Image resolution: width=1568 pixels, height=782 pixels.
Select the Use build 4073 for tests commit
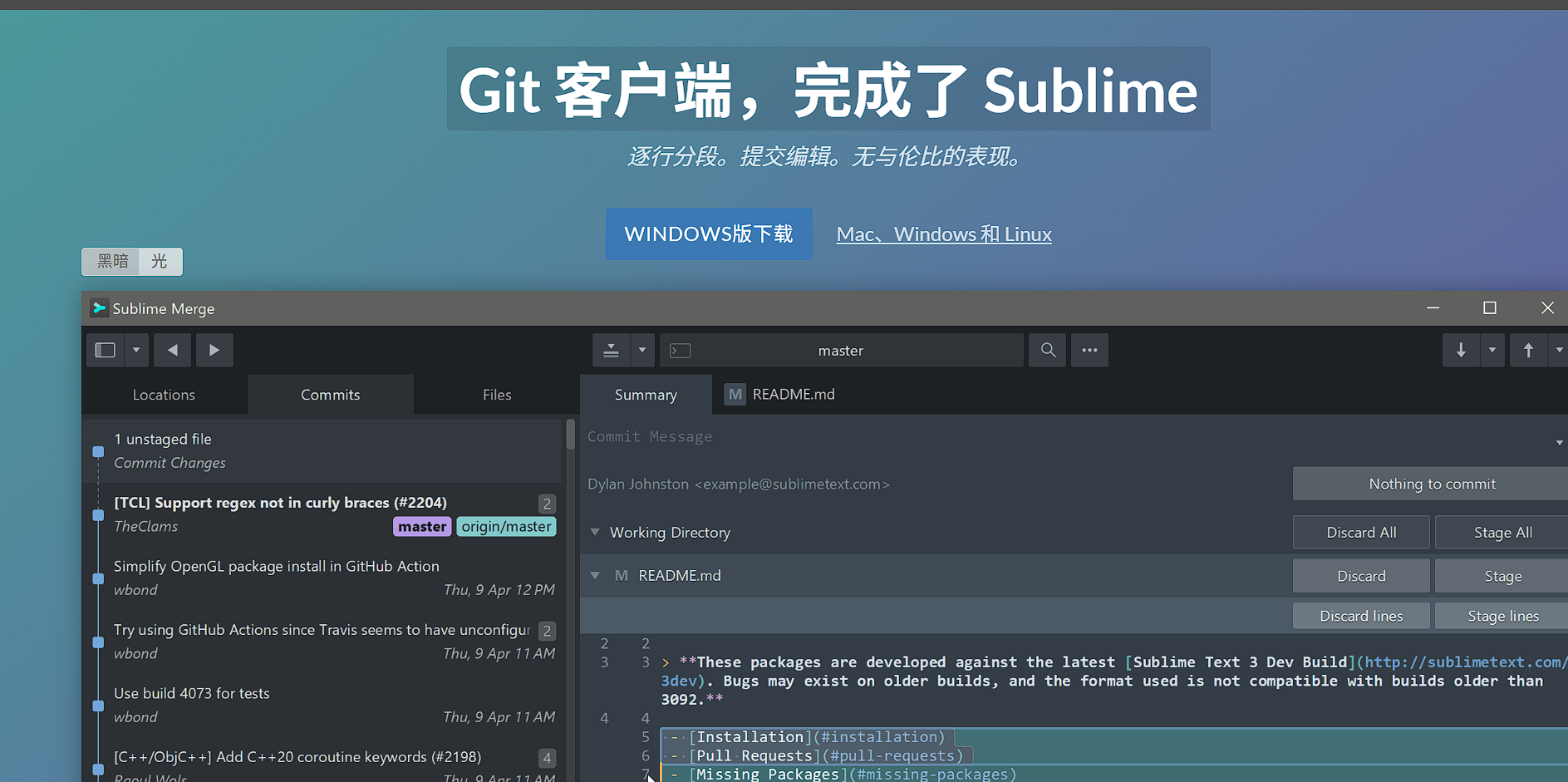pyautogui.click(x=322, y=705)
